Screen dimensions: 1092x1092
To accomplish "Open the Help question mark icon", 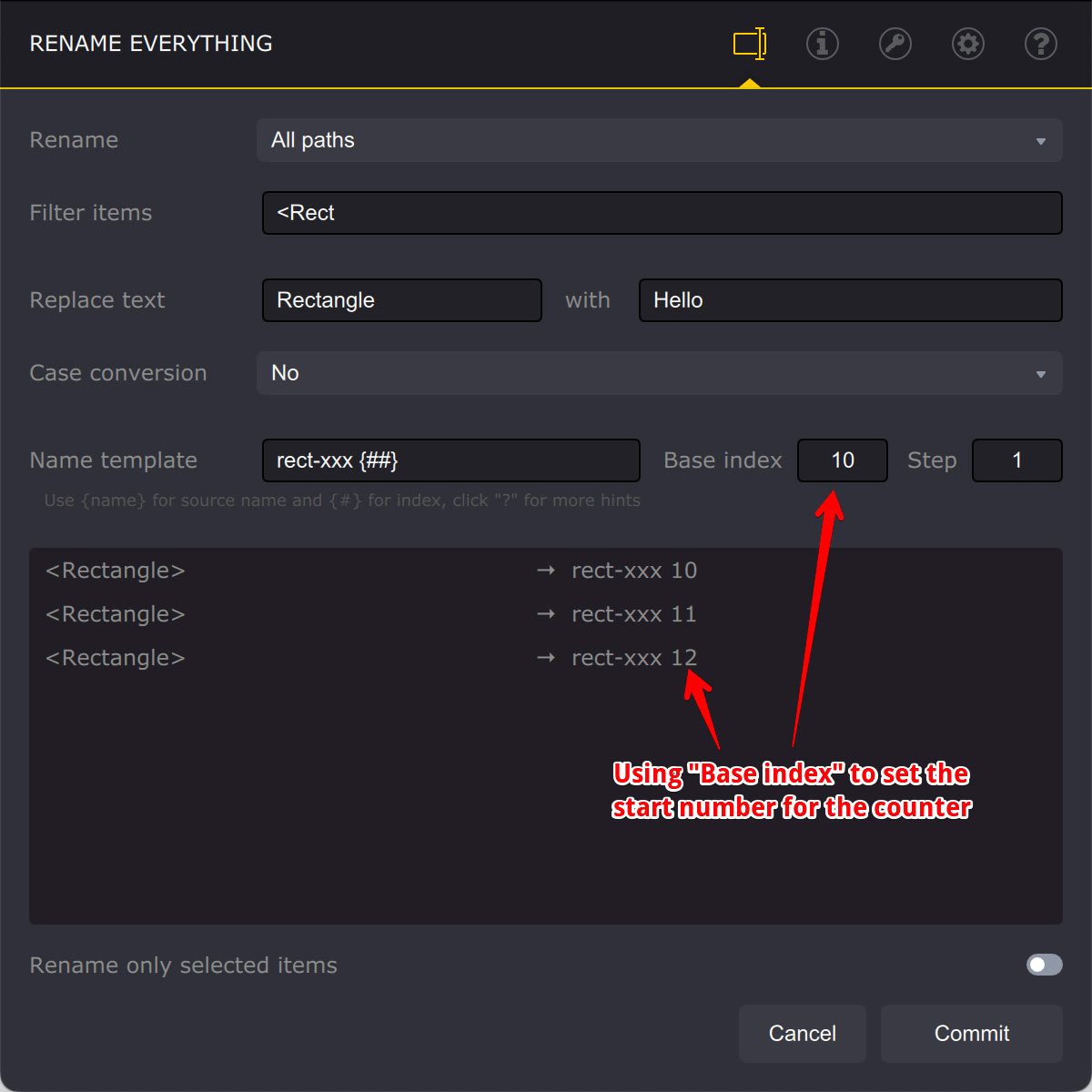I will point(1040,44).
